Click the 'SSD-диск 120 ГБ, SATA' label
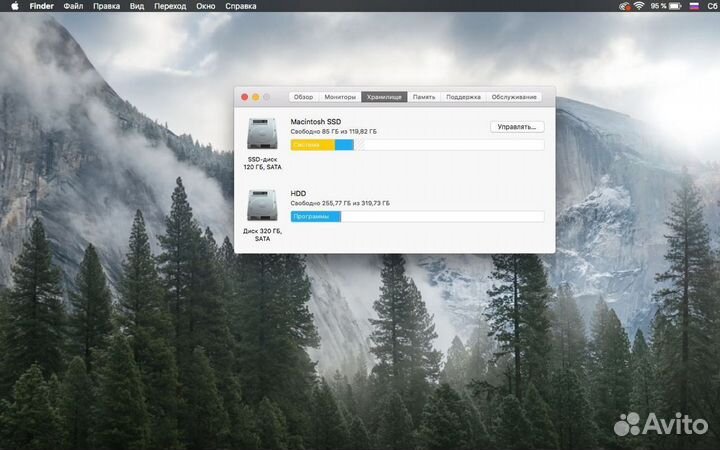Image resolution: width=720 pixels, height=450 pixels. (262, 163)
